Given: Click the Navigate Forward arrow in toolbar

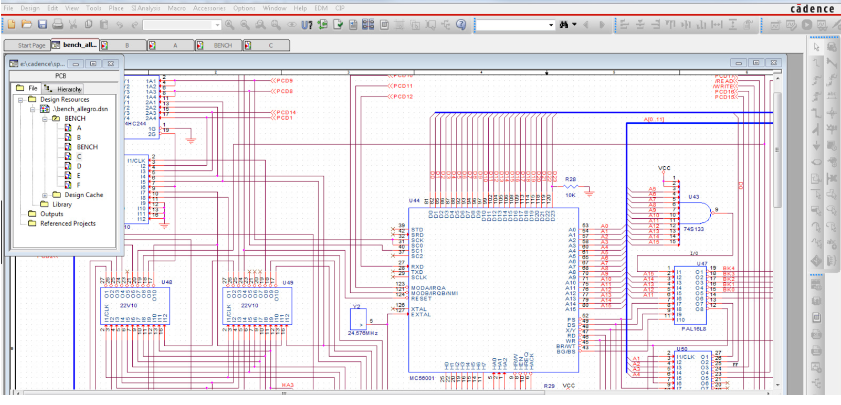Looking at the screenshot, I should (x=601, y=25).
